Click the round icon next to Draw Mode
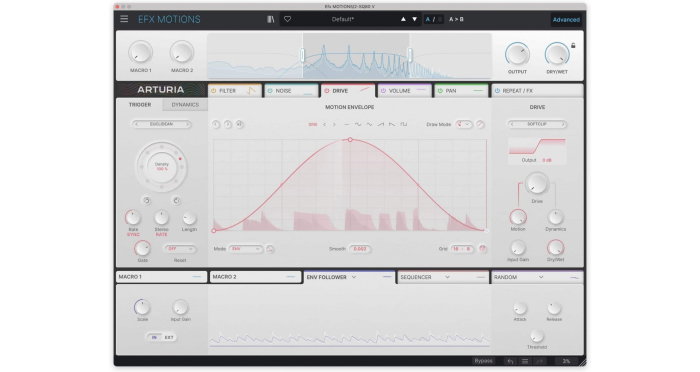This screenshot has height=372, width=700. click(480, 124)
